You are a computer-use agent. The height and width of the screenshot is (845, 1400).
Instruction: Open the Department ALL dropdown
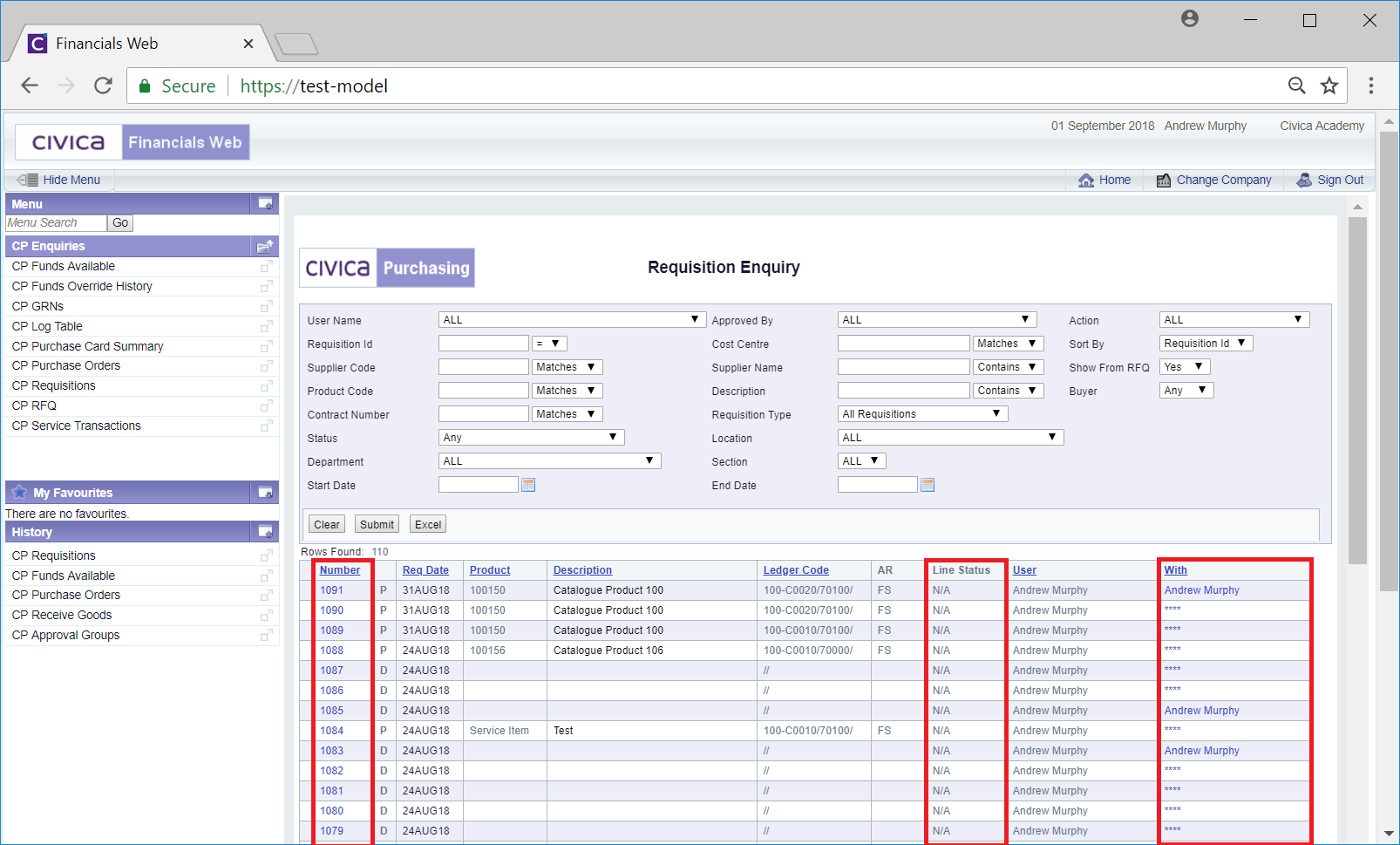[550, 461]
